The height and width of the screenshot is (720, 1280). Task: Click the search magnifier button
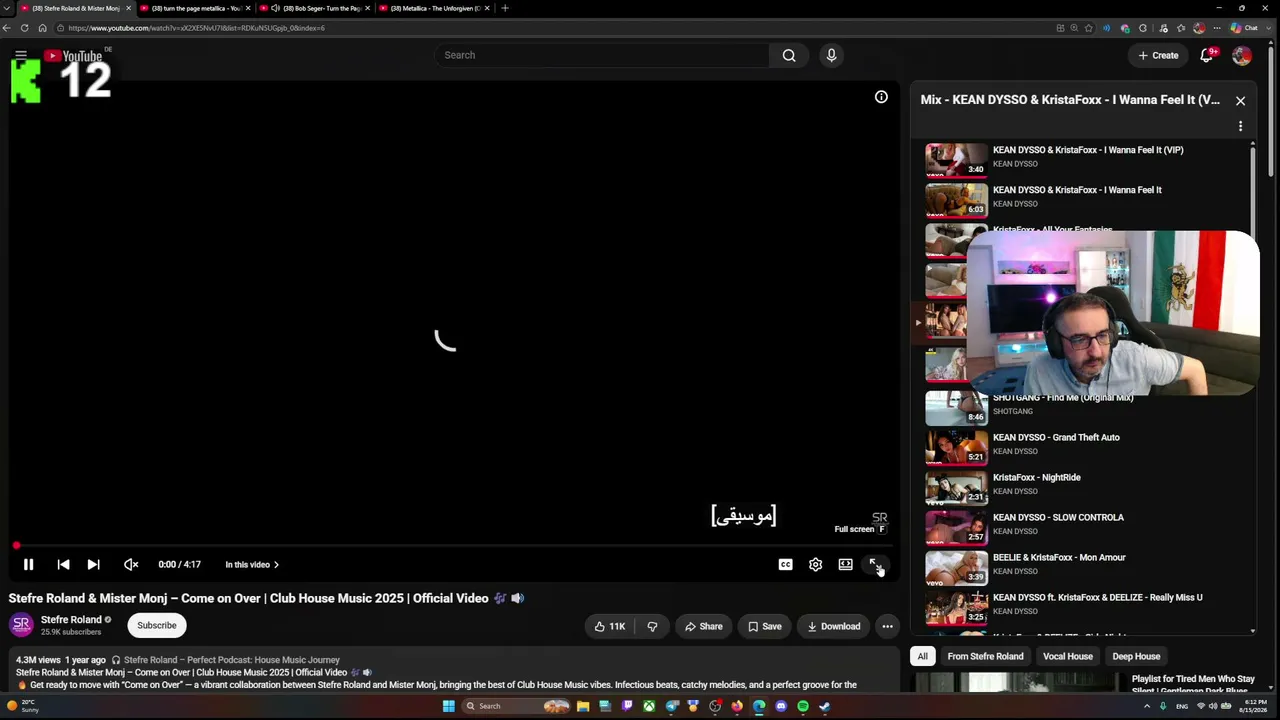click(789, 55)
